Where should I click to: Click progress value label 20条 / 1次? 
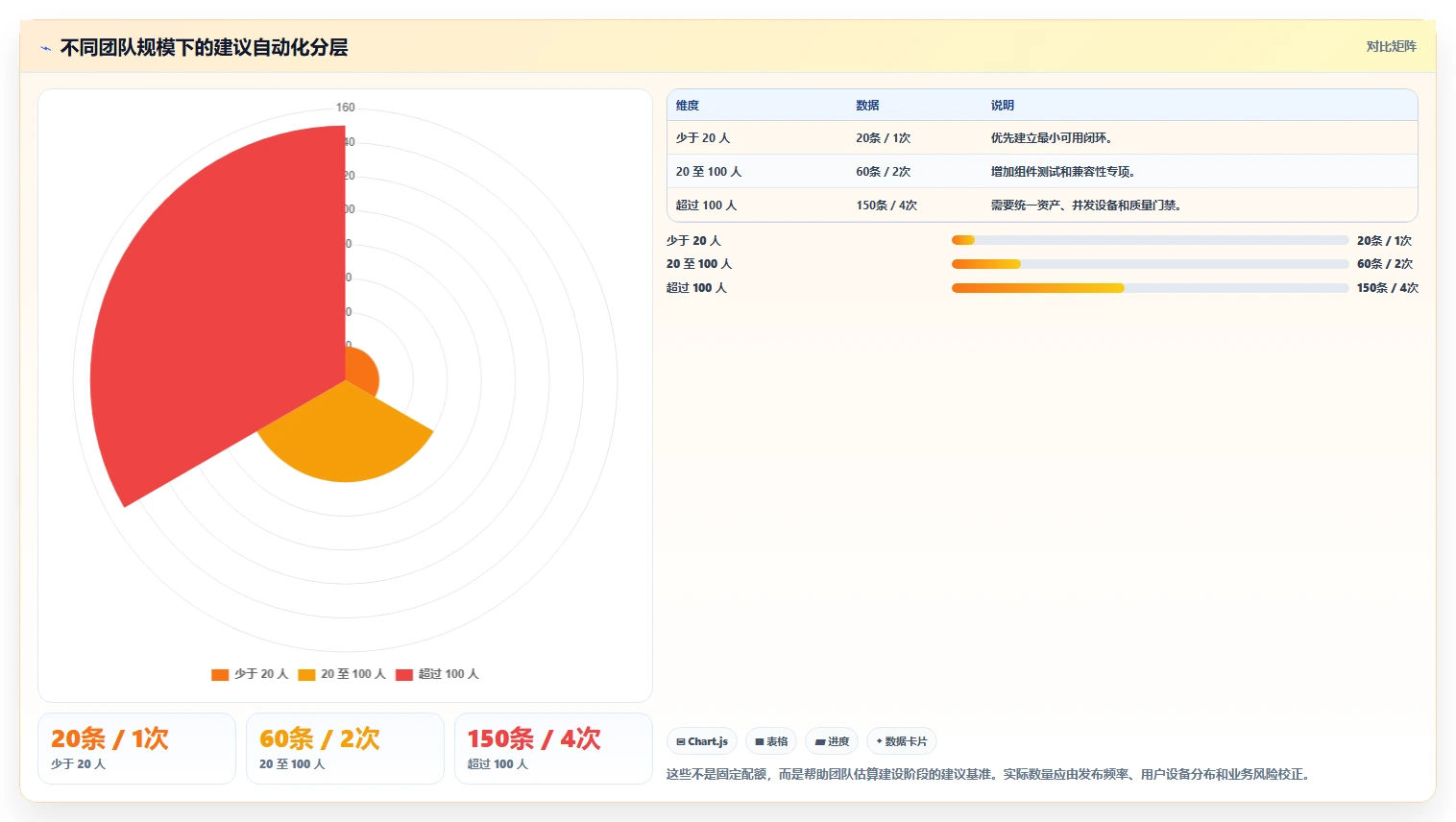pos(1384,241)
